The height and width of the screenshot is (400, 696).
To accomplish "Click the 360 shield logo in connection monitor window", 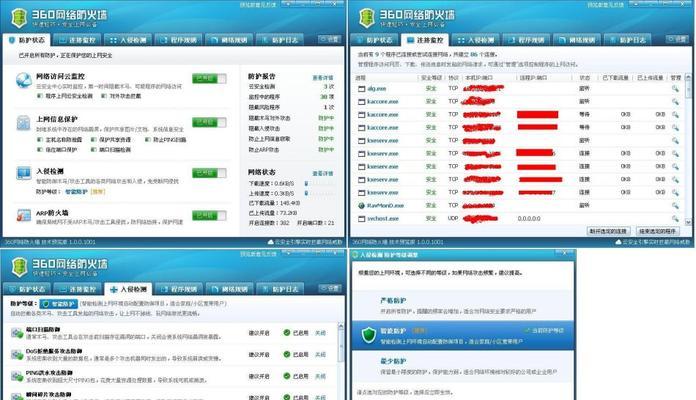I will [367, 18].
